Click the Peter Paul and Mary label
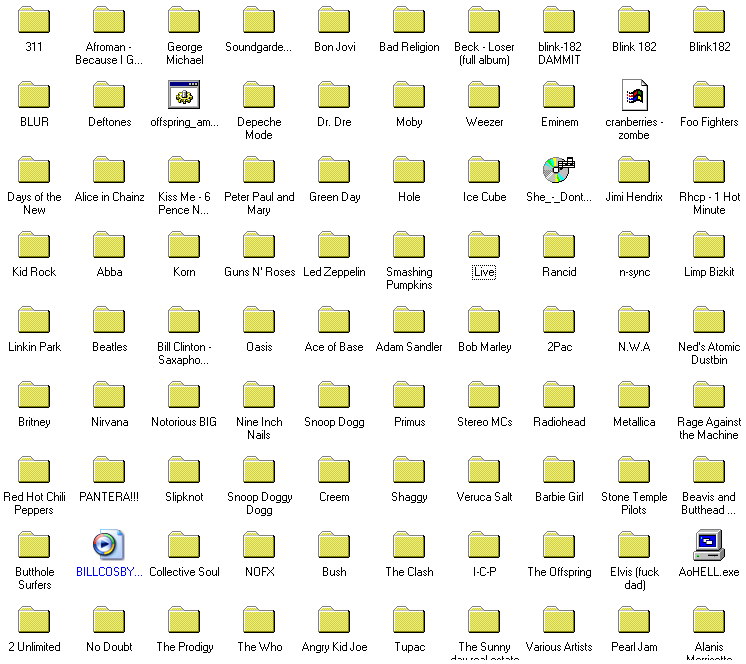Viewport: 746px width, 664px height. click(x=259, y=203)
